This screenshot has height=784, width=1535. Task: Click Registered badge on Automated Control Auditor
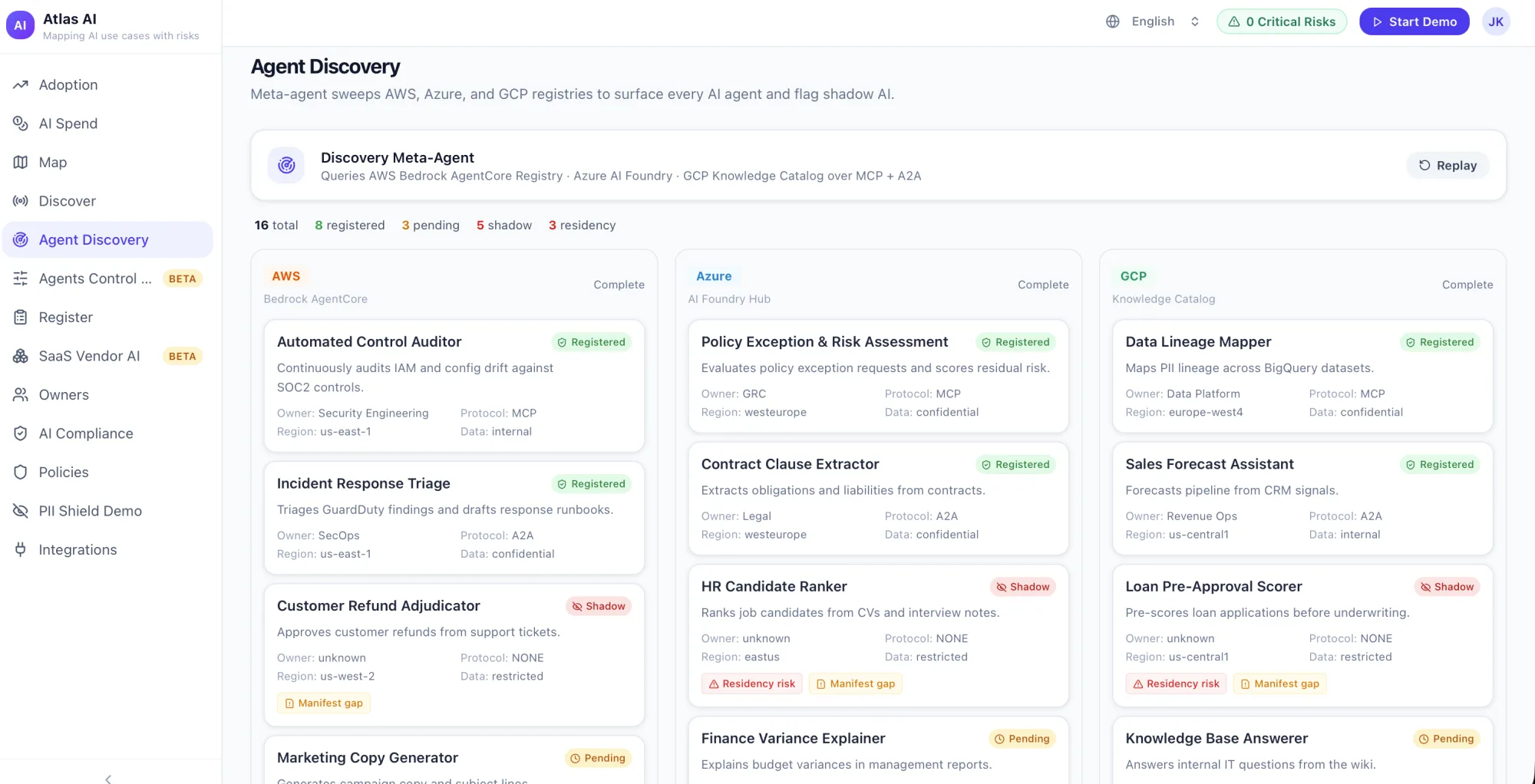click(591, 342)
